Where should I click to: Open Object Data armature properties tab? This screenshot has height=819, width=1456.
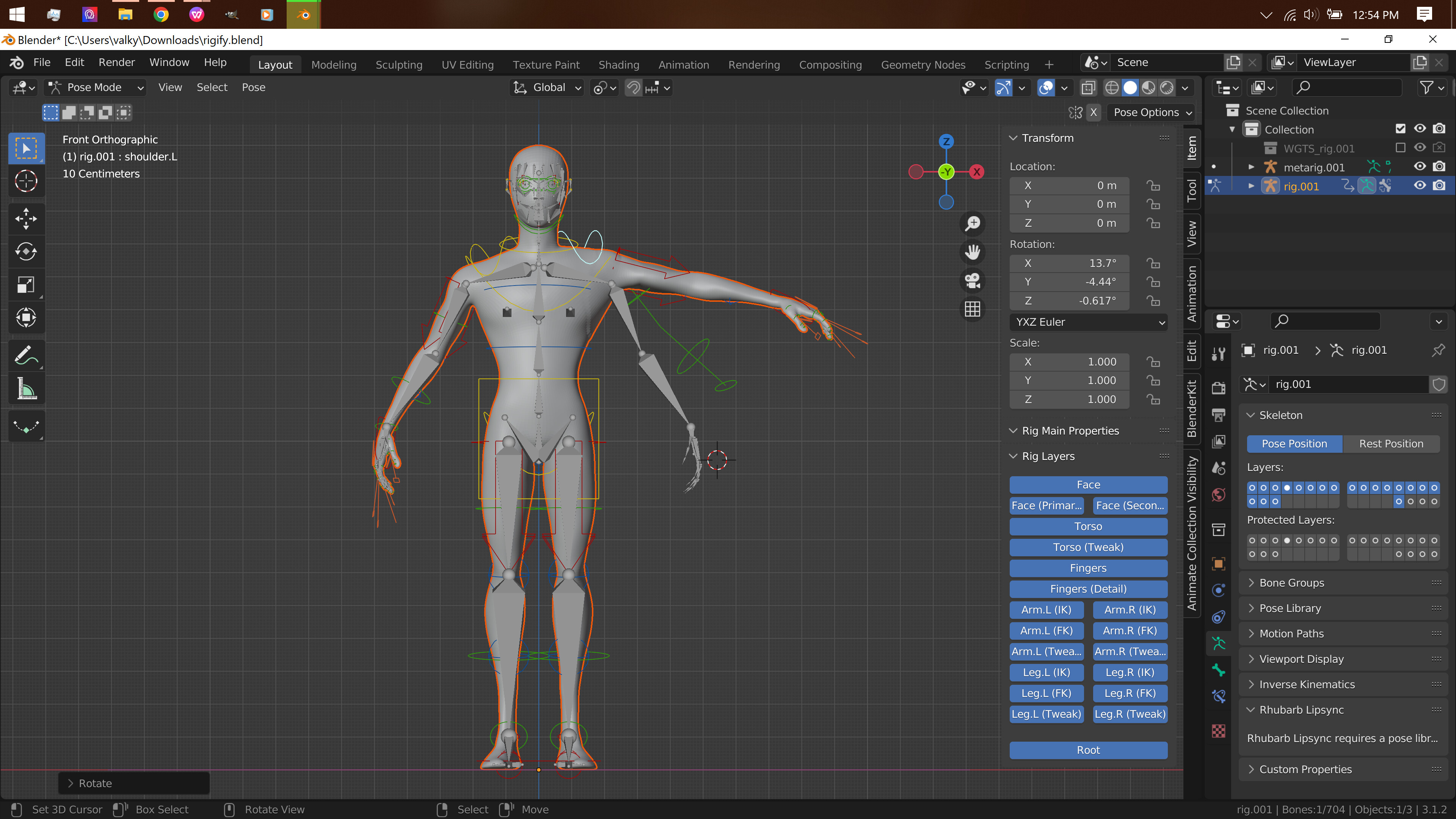tap(1219, 644)
